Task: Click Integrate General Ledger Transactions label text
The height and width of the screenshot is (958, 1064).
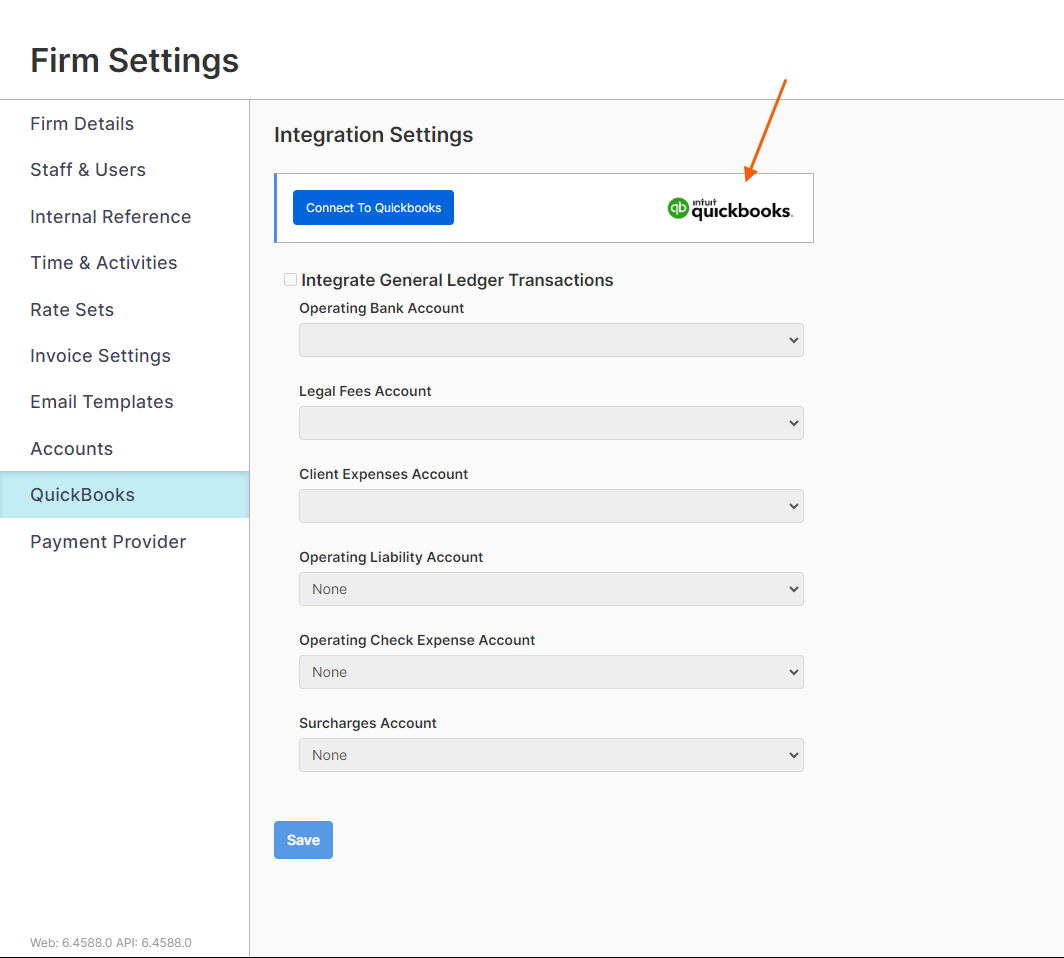Action: coord(457,280)
